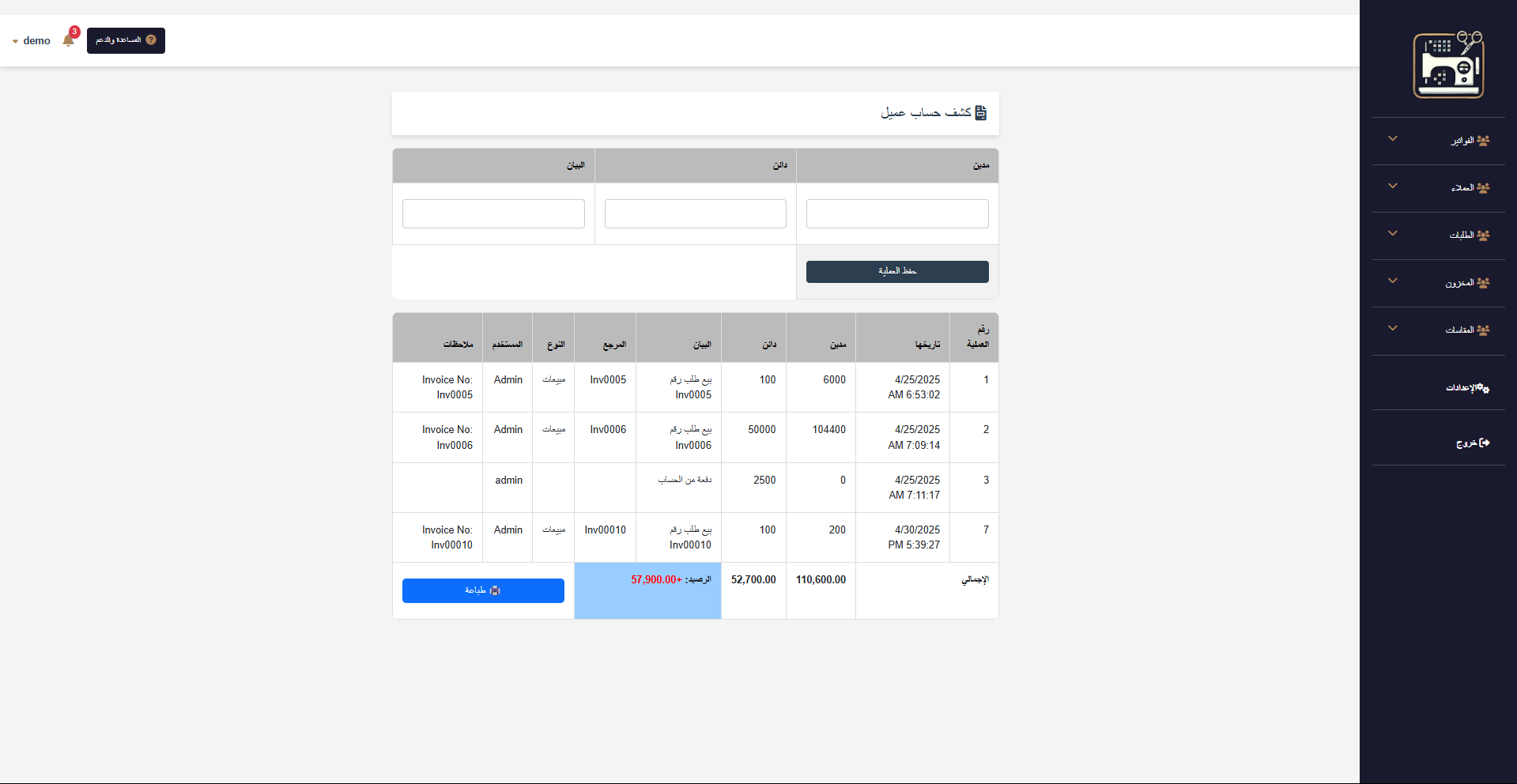This screenshot has height=784, width=1517.
Task: Expand the المقاسات menu chevron
Action: click(x=1393, y=328)
